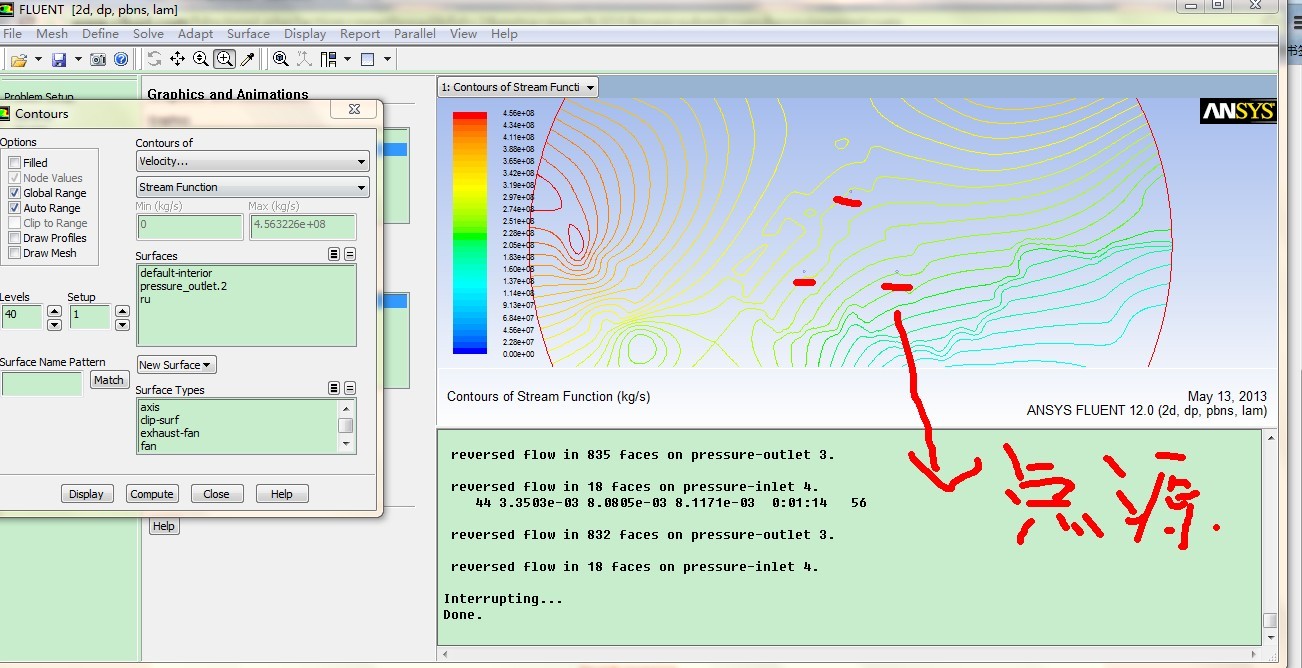Toggle the Draw Mesh checkbox
Screen dimensions: 1302x668
(x=15, y=253)
